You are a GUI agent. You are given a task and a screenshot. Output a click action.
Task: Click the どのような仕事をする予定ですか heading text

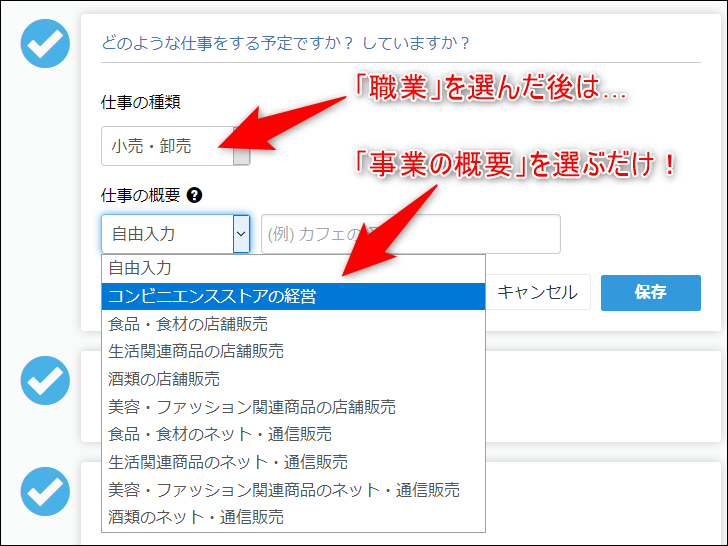[x=286, y=43]
